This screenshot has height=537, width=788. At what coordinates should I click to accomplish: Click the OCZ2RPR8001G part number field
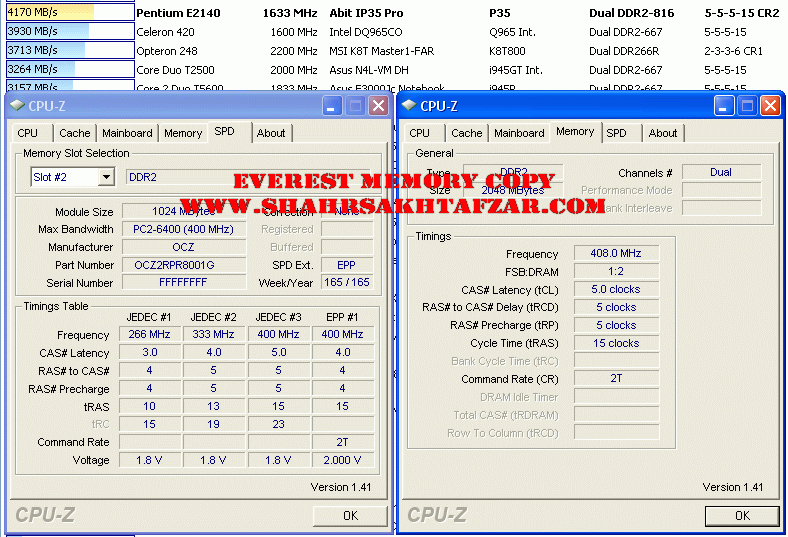183,265
